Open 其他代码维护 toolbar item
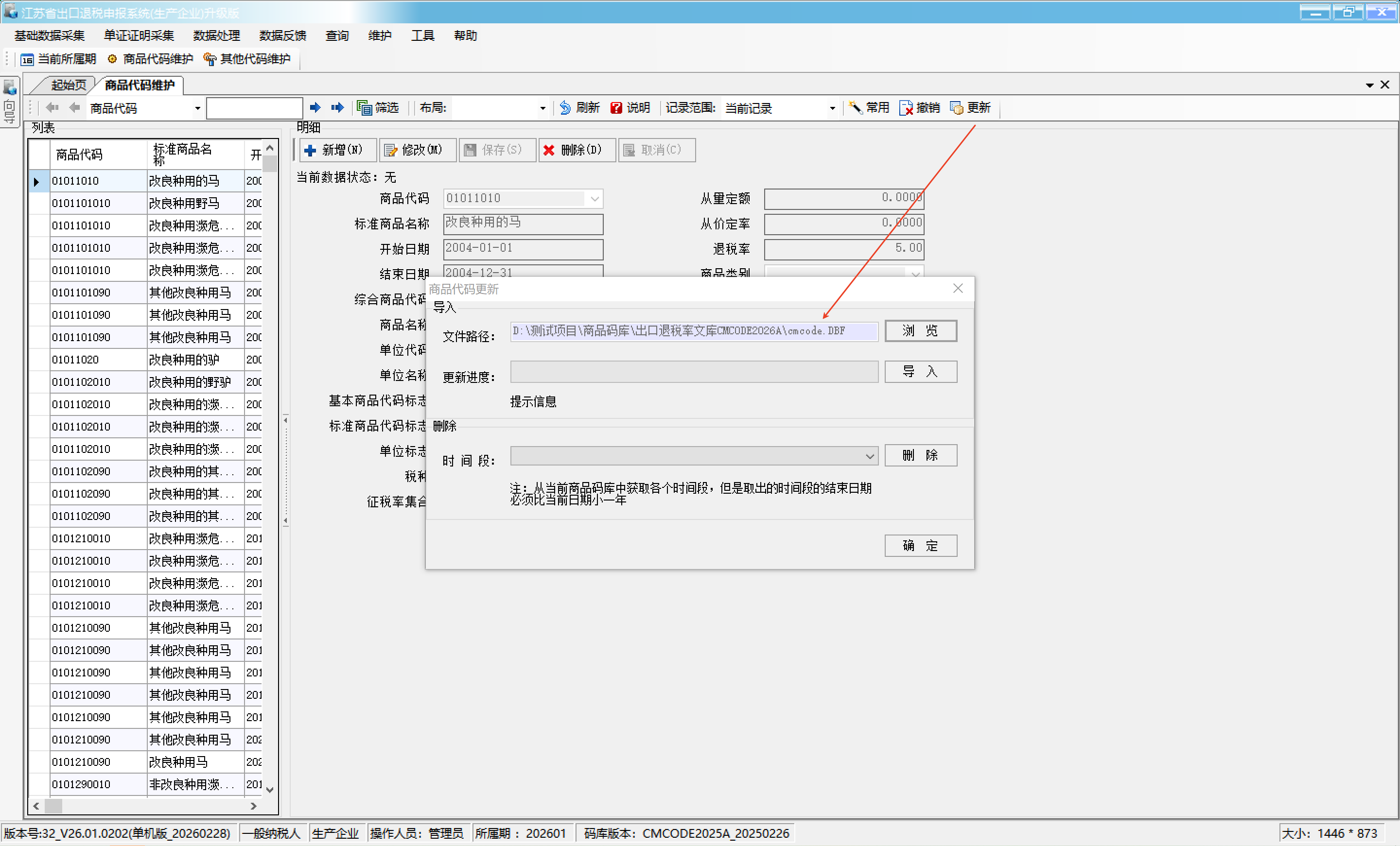This screenshot has height=846, width=1400. 247,59
